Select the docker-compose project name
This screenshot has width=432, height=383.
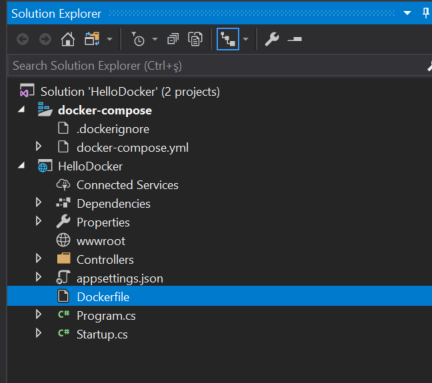pos(105,111)
